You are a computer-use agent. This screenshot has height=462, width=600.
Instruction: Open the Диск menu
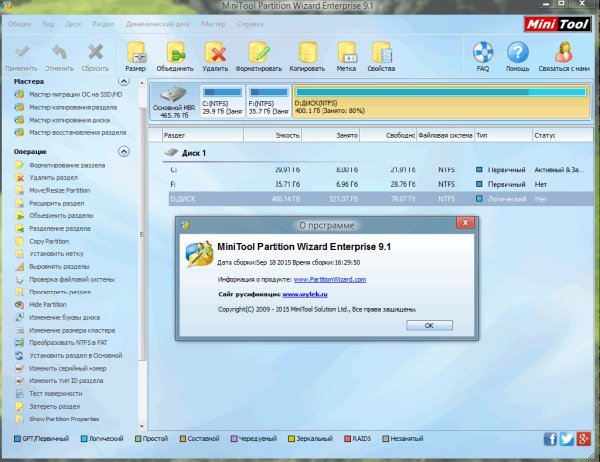point(73,24)
